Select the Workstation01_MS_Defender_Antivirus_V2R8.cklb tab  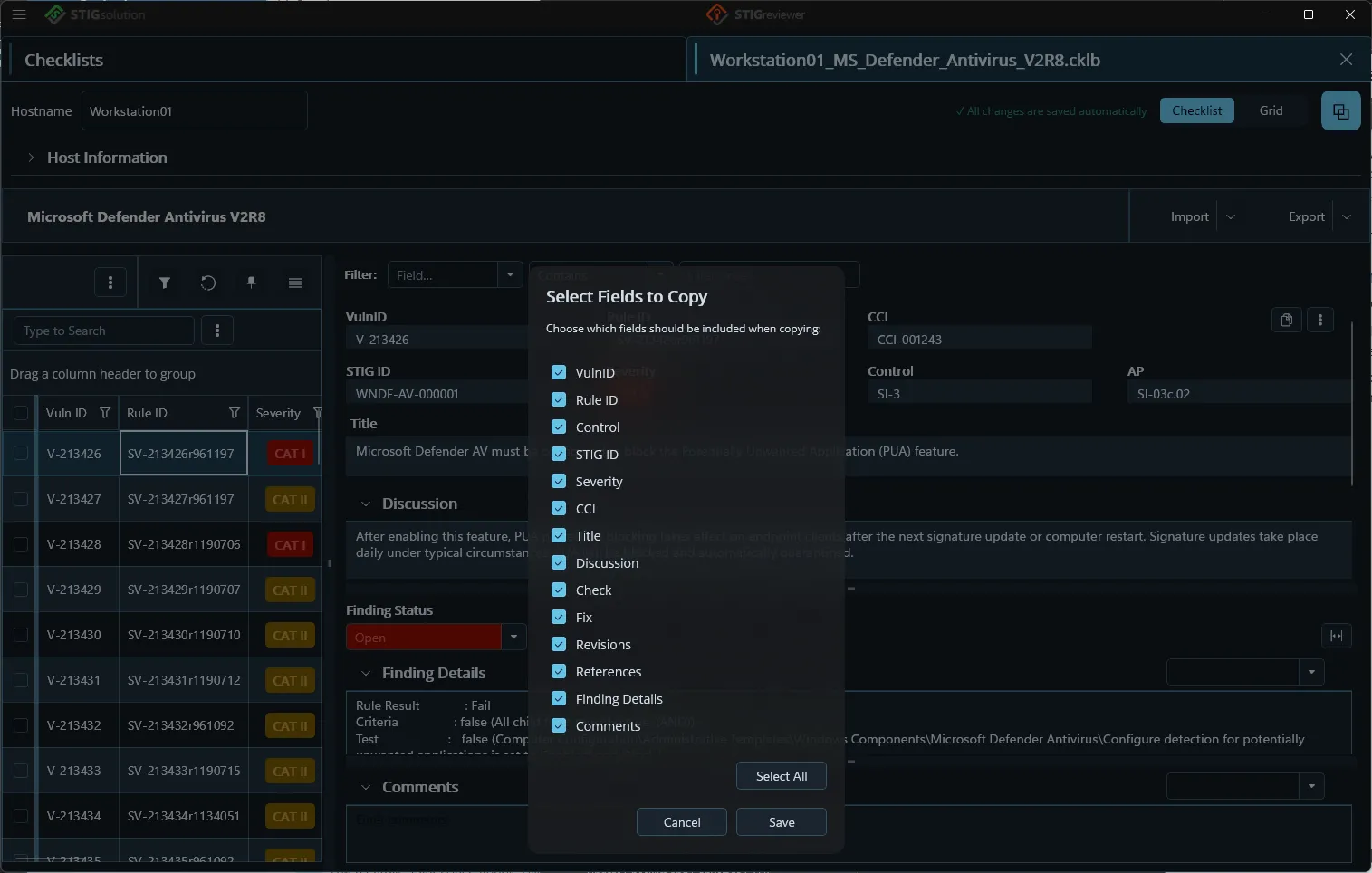(x=905, y=60)
